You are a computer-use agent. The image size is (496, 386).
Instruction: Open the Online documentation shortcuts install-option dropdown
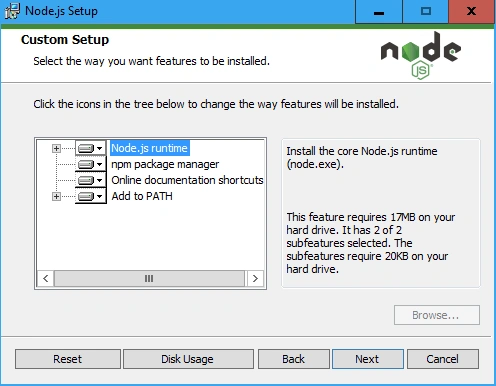(x=91, y=180)
